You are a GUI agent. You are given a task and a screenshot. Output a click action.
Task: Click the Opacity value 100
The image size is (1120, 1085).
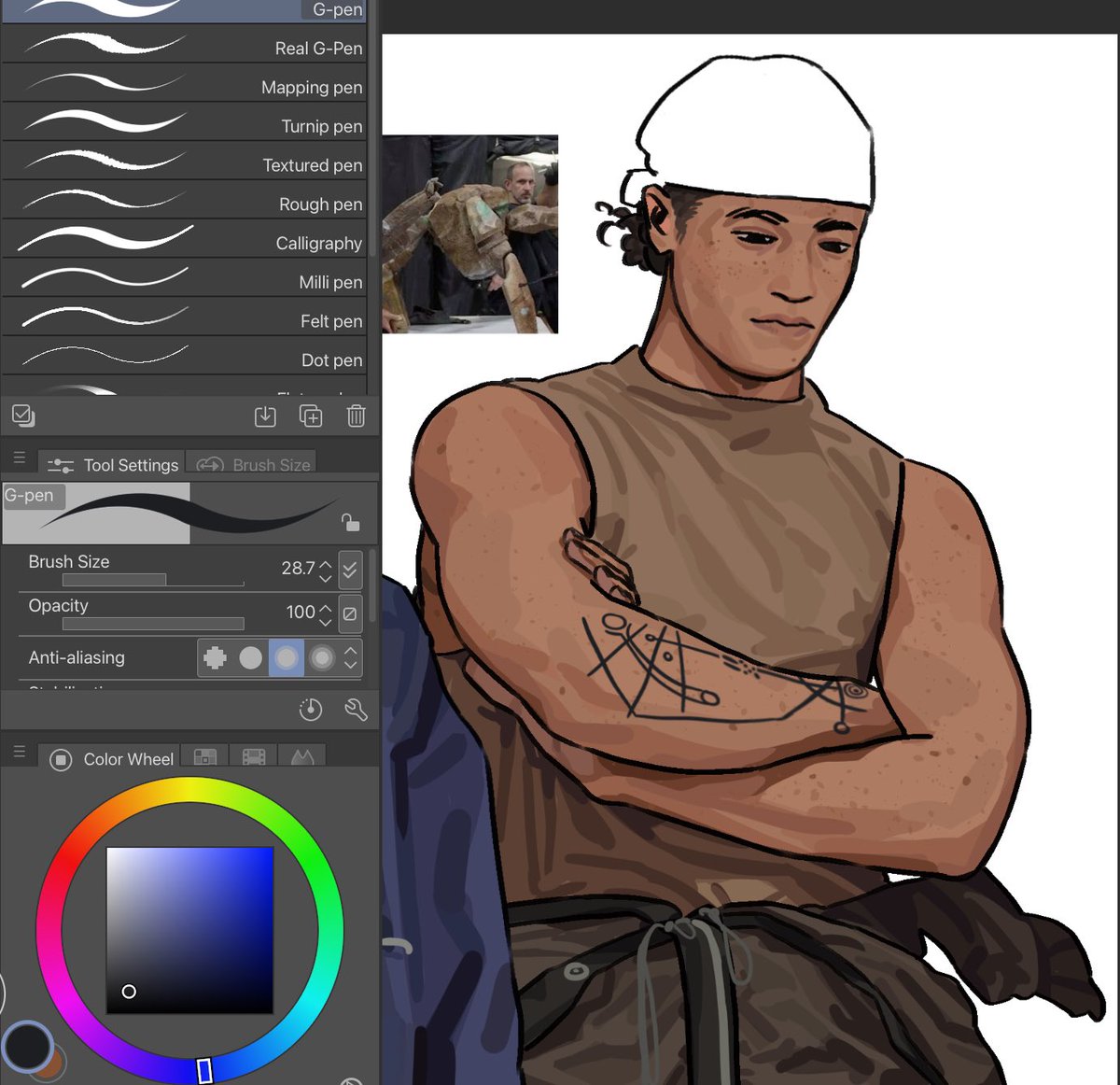point(301,612)
